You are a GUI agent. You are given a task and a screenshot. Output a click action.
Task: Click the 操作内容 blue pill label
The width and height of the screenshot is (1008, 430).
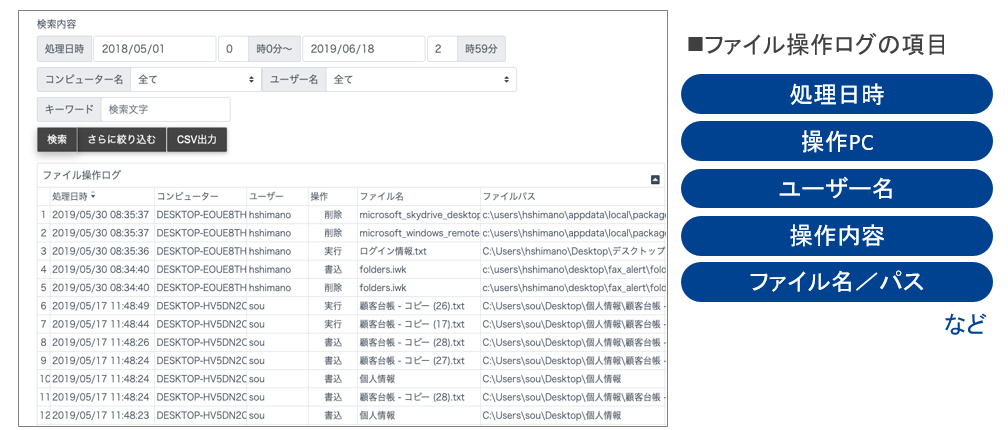pyautogui.click(x=837, y=236)
